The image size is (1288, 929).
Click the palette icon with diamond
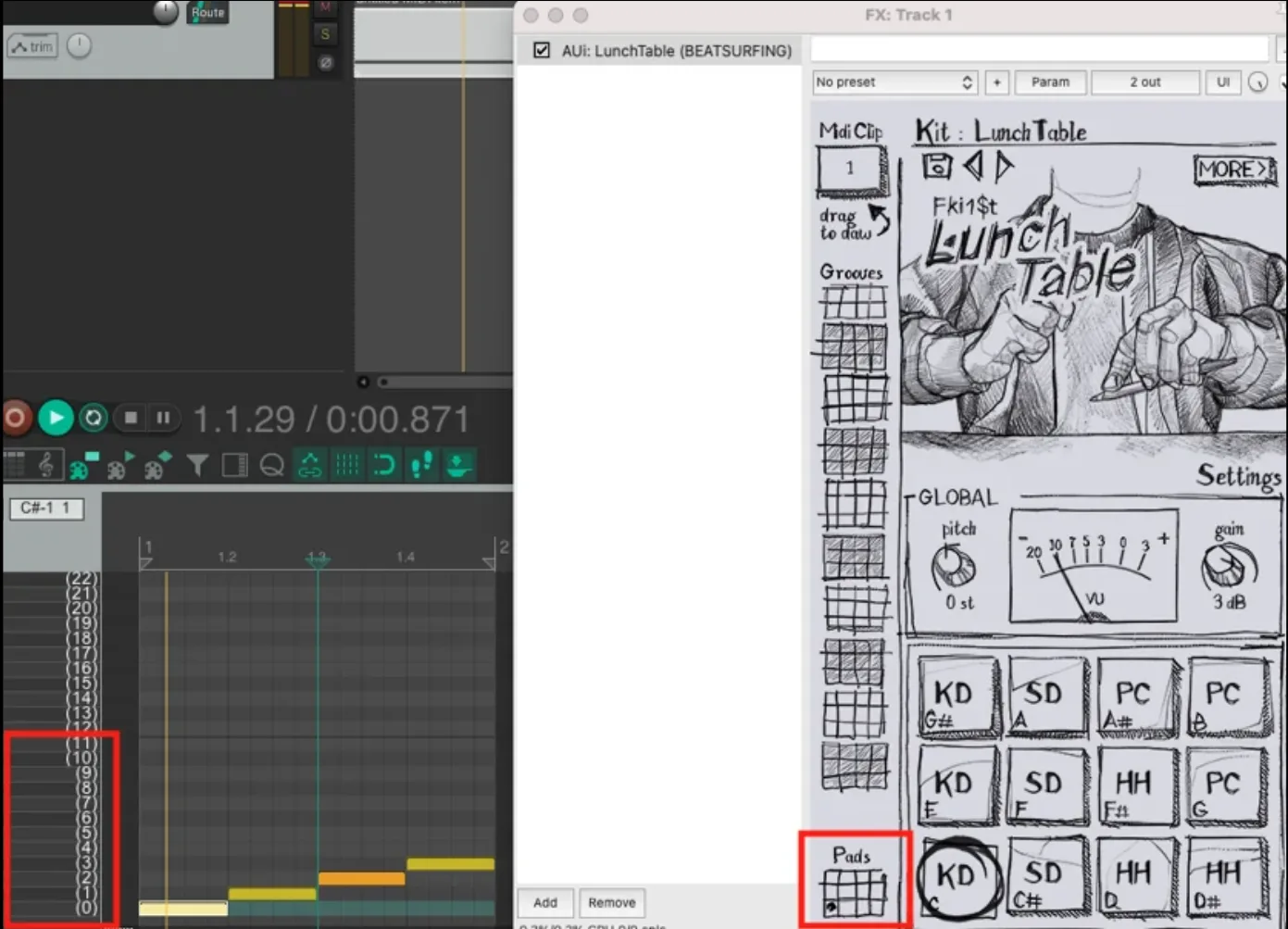(x=157, y=464)
